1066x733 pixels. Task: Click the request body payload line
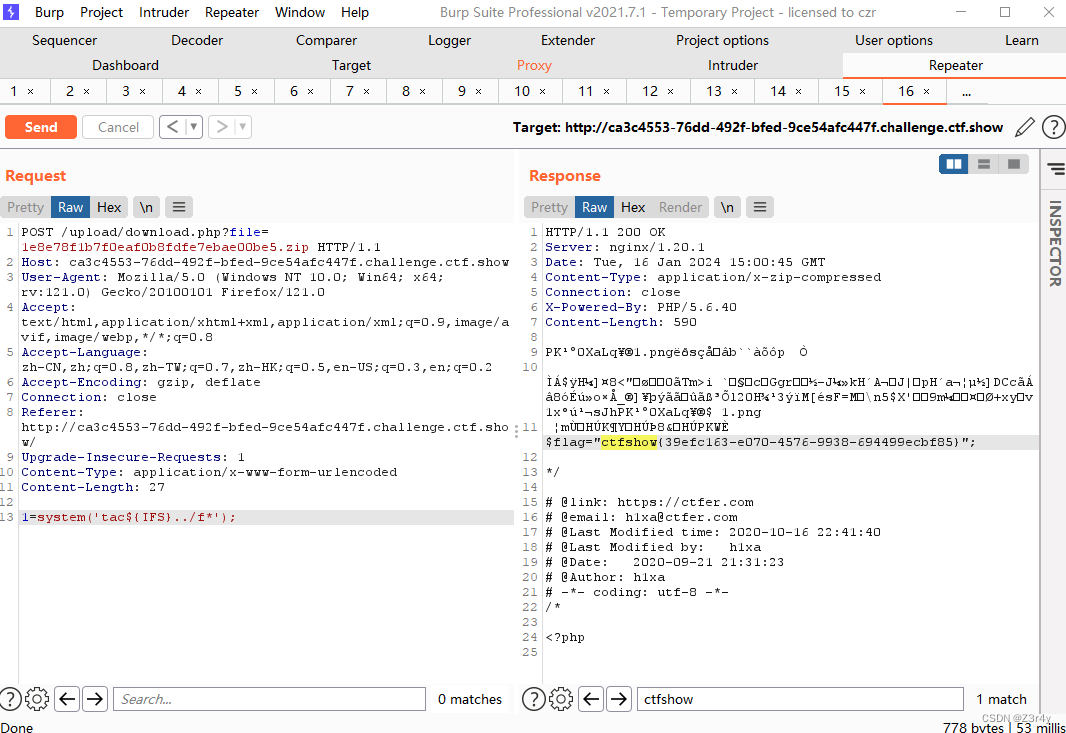266,517
